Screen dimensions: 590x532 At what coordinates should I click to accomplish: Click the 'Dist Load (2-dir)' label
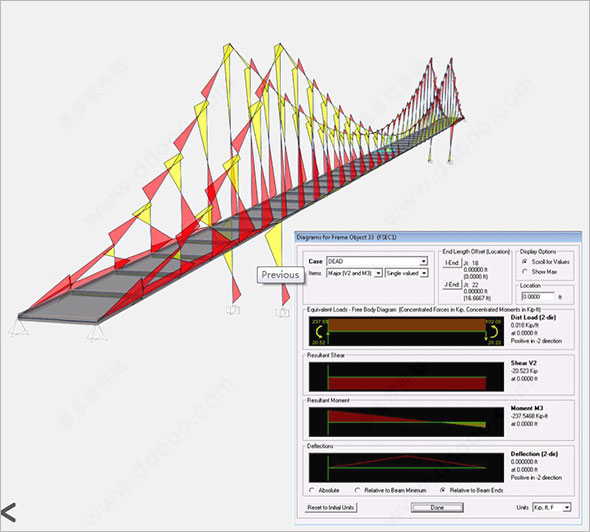(533, 318)
